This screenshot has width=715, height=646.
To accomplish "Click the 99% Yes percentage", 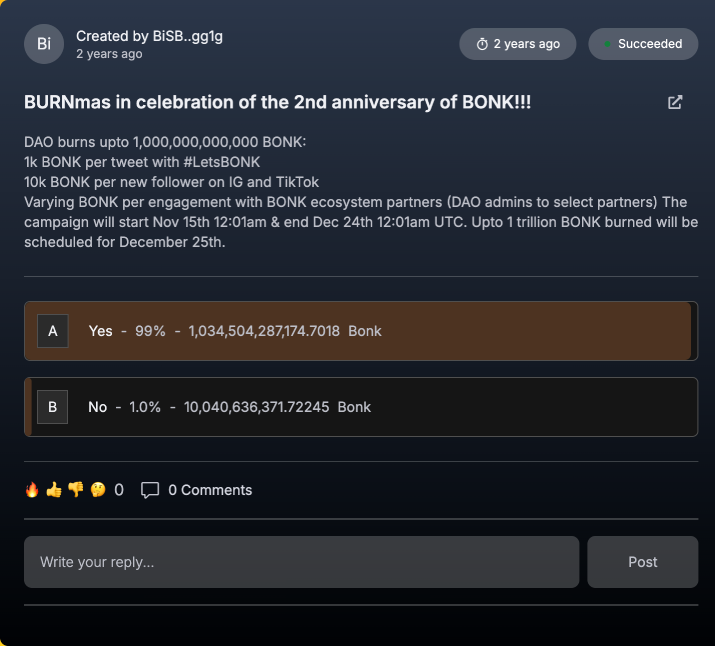I will coord(150,331).
